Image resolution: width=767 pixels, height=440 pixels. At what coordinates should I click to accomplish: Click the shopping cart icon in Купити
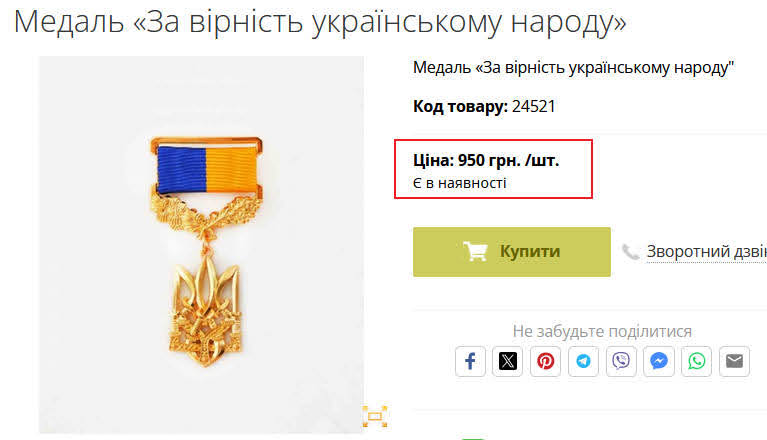tap(475, 251)
